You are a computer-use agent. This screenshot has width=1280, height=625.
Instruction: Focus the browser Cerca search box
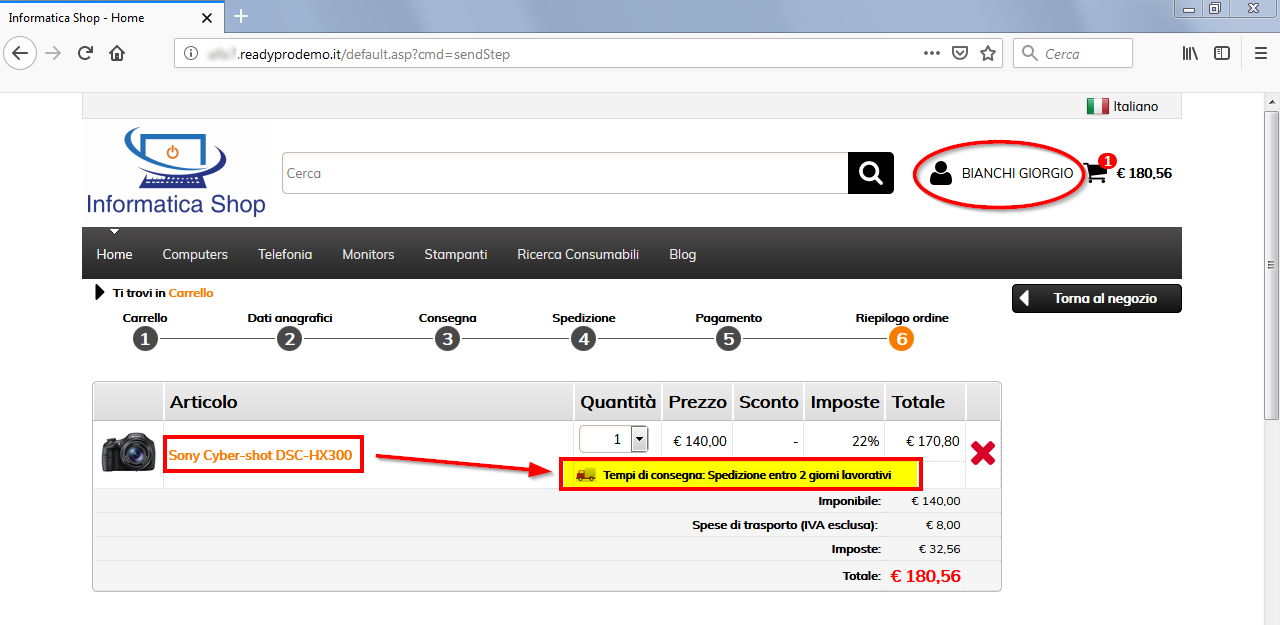[1073, 53]
